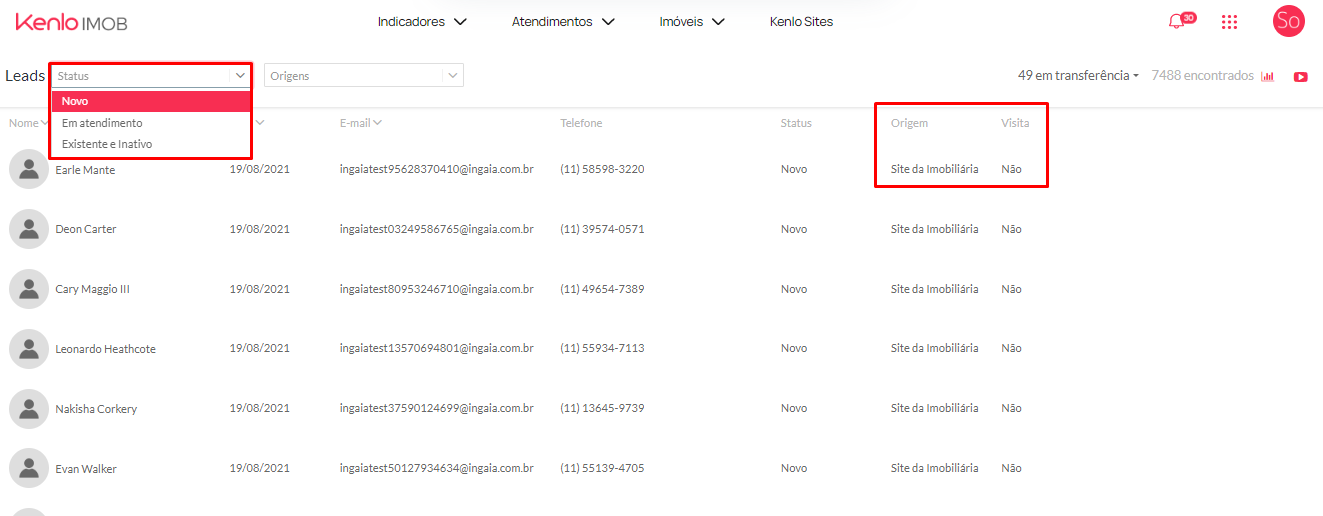Select Existente e Inativo status option
The width and height of the screenshot is (1323, 516).
(x=150, y=144)
